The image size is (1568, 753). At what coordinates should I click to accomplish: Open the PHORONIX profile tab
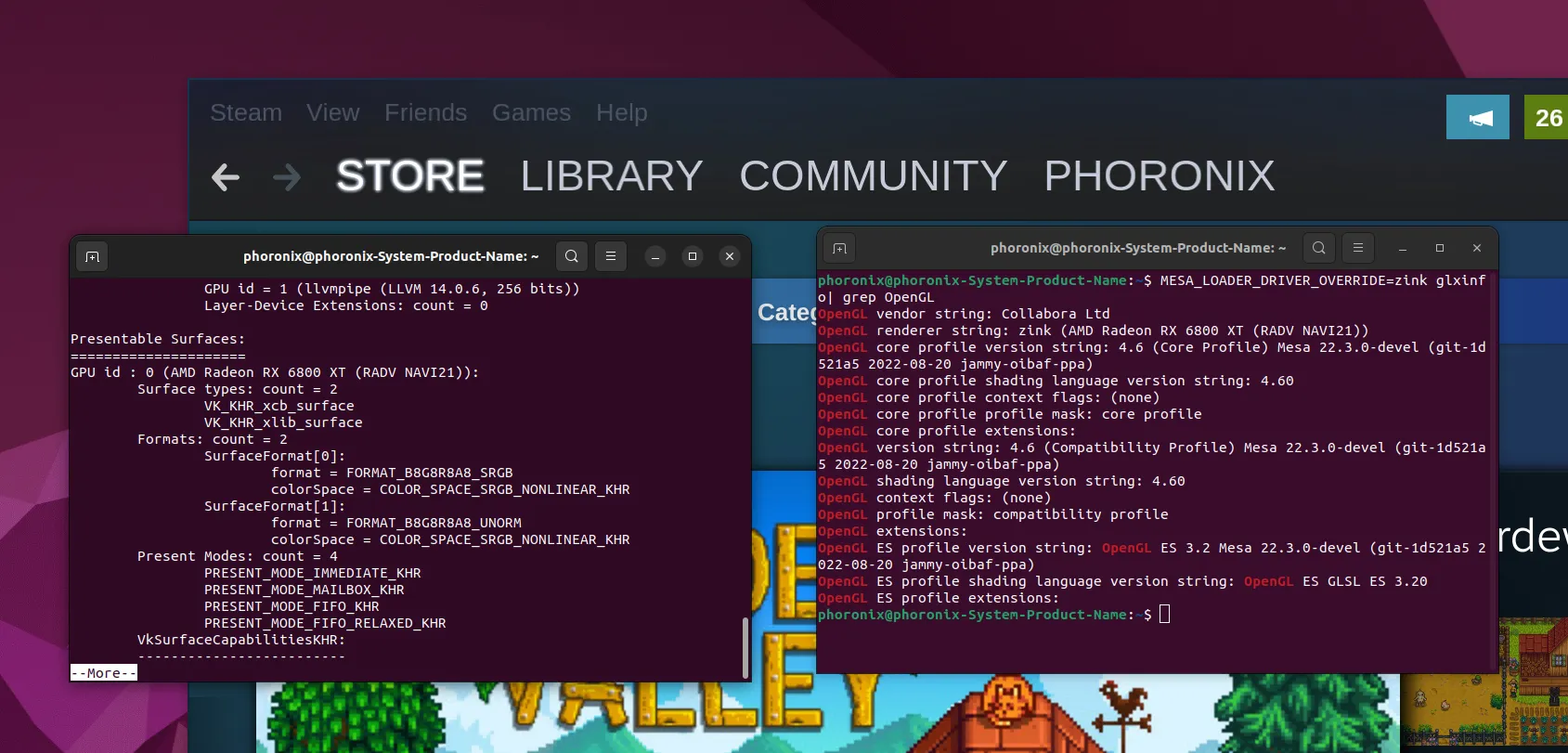[1160, 175]
